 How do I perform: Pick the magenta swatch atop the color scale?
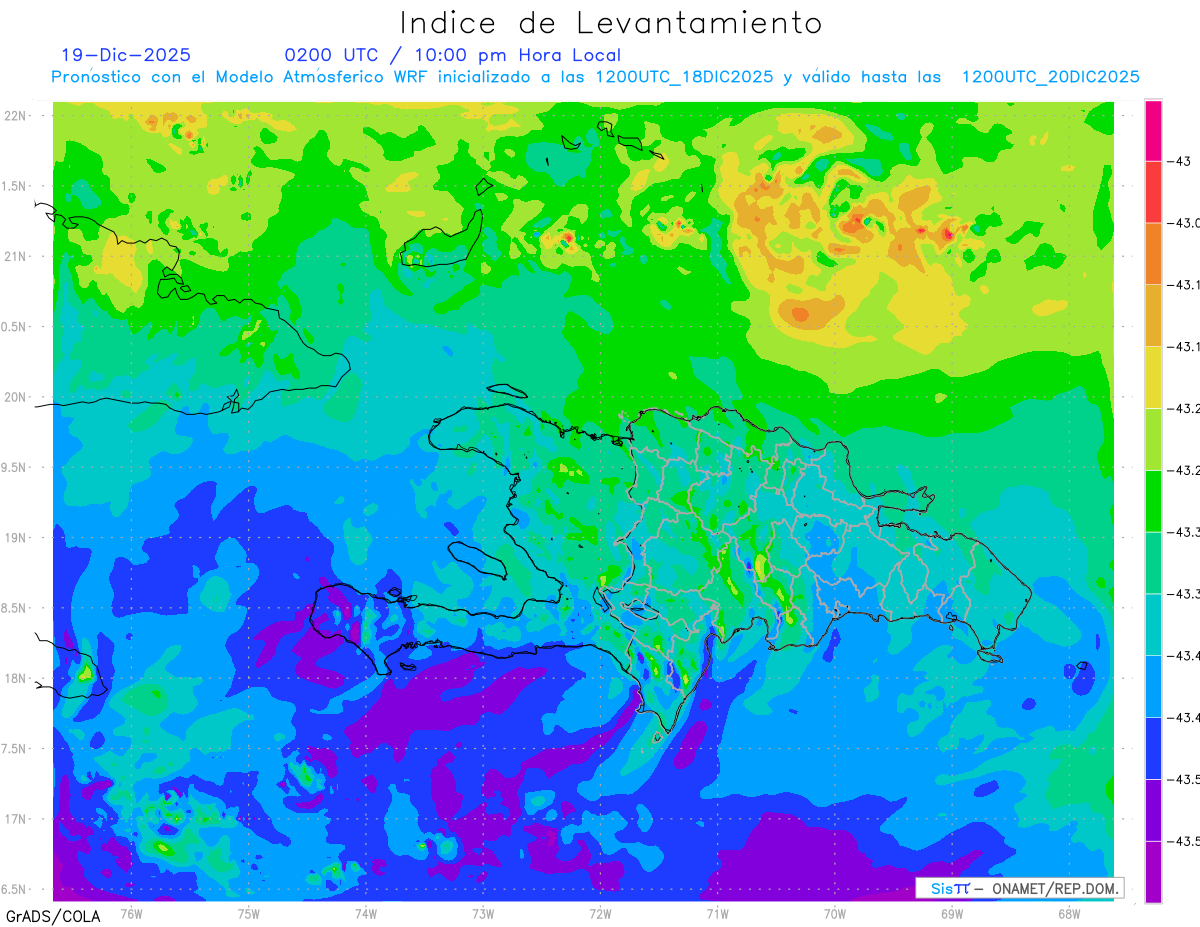1153,130
